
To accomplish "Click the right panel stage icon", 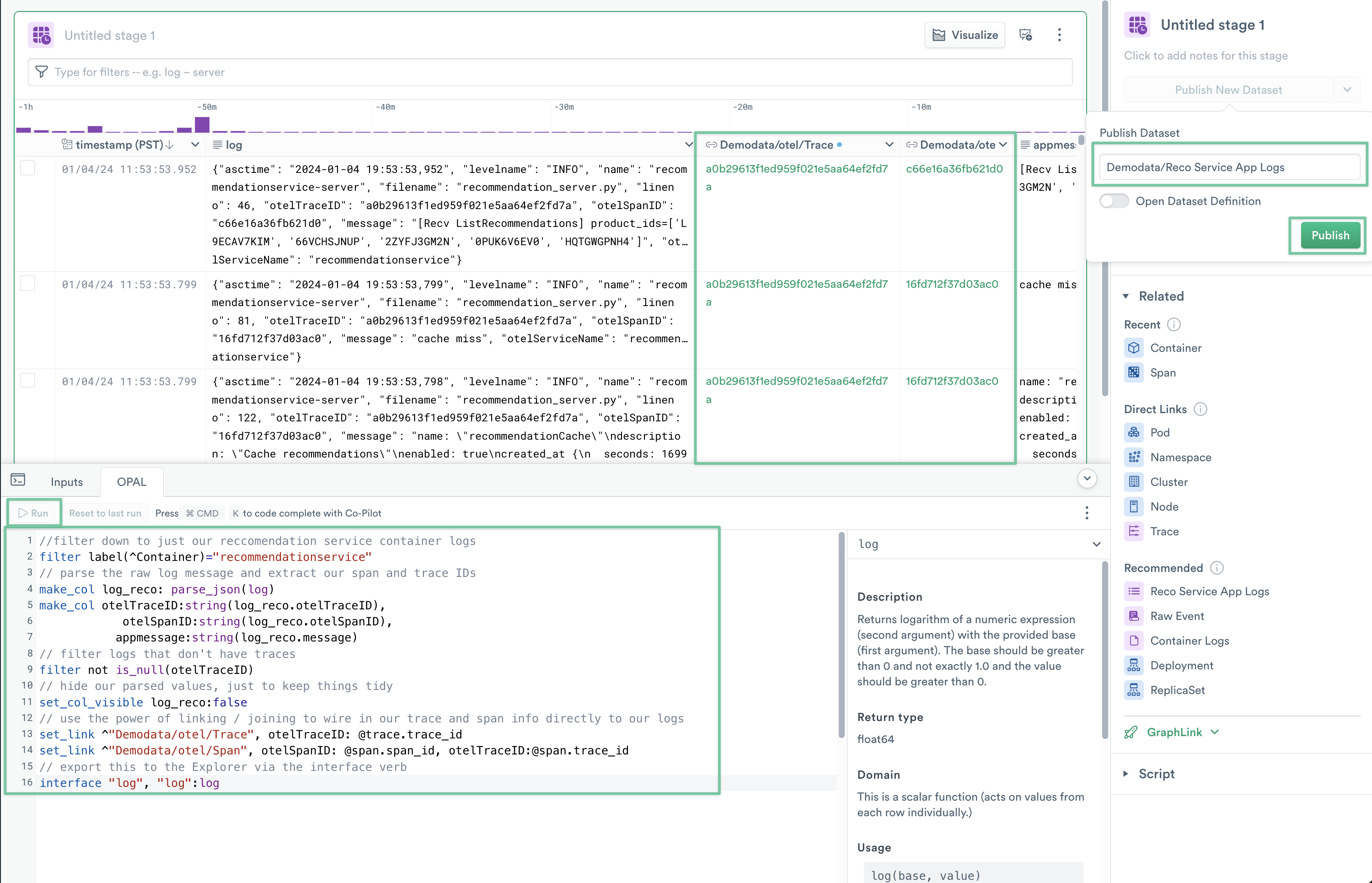I will point(1137,25).
